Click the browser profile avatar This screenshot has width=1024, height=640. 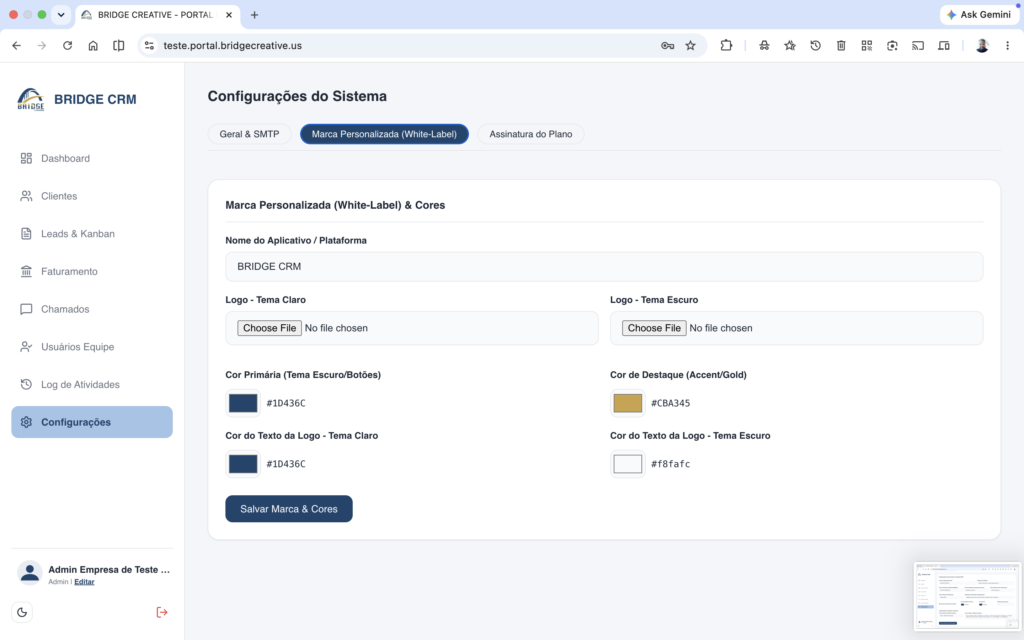coord(982,46)
